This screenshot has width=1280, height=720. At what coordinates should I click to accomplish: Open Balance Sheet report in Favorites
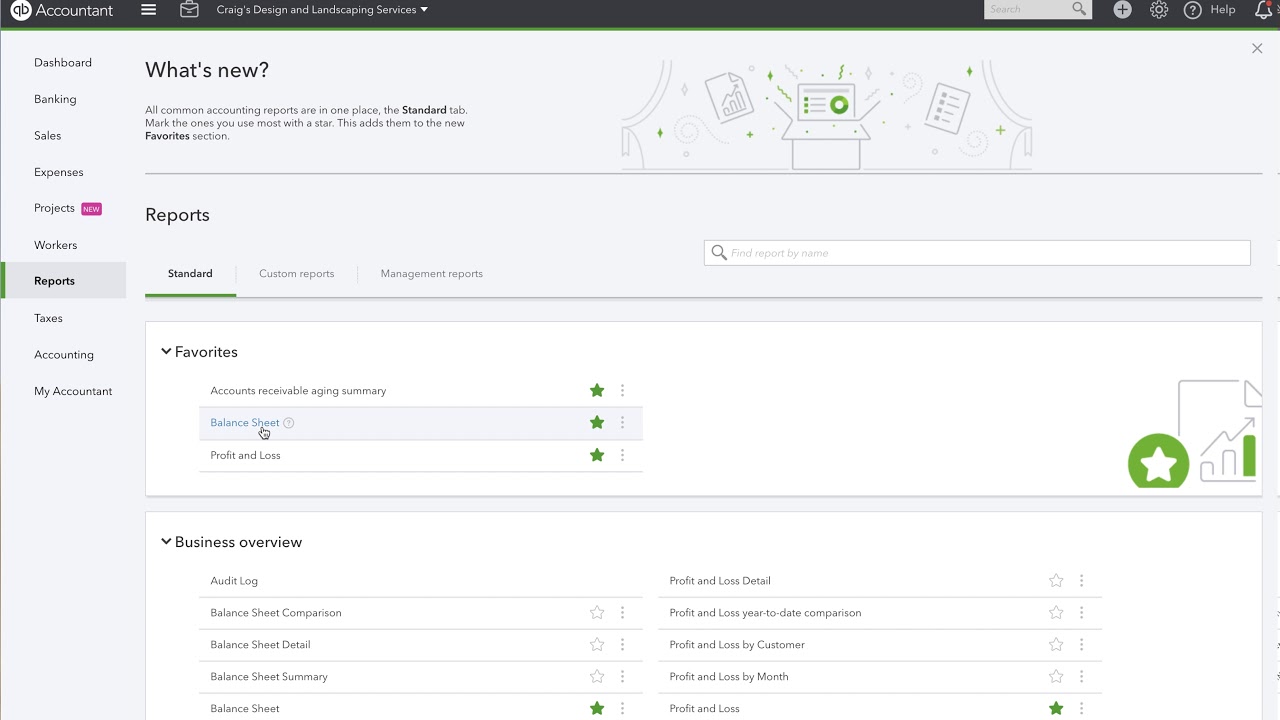tap(245, 423)
